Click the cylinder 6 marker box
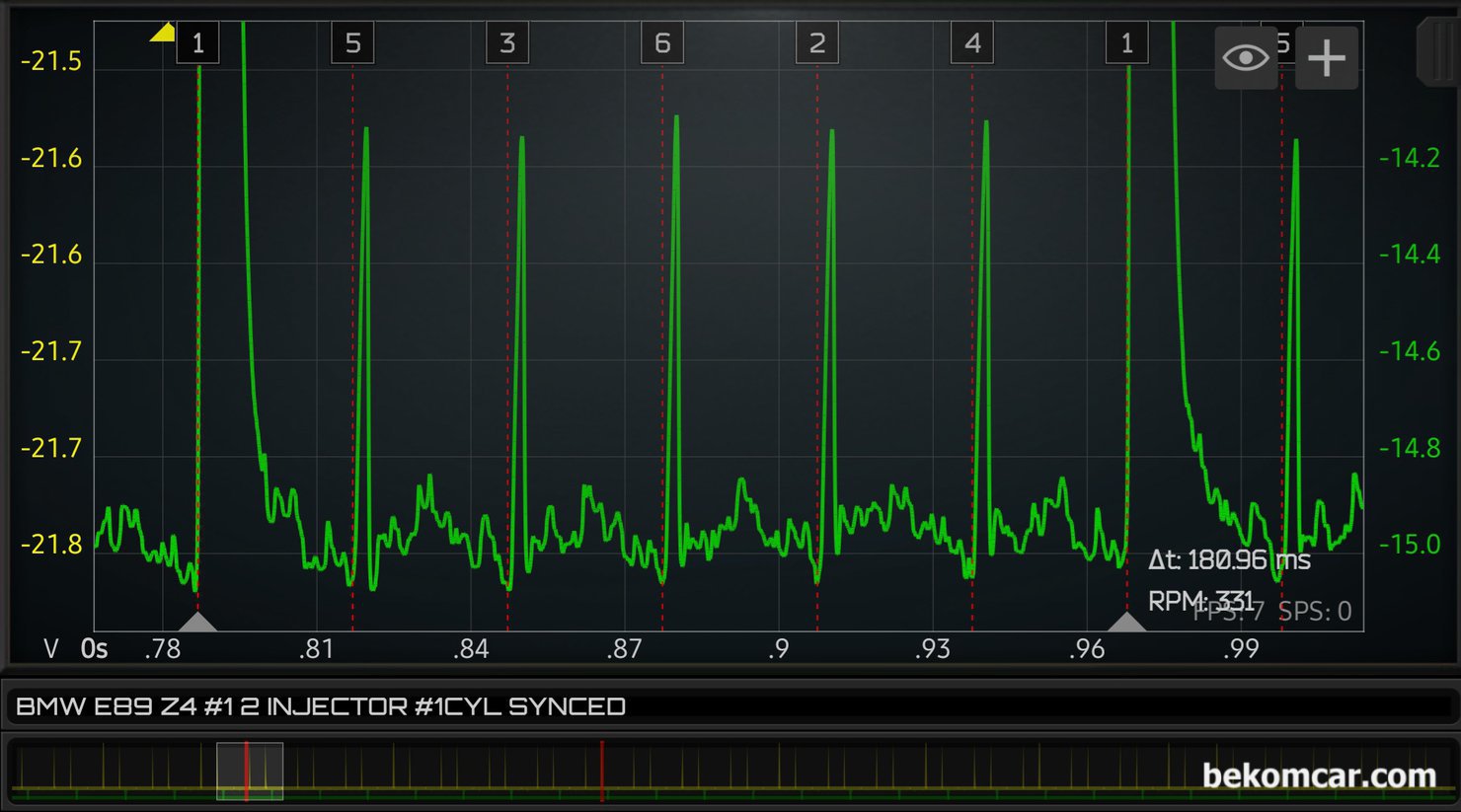 coord(662,43)
